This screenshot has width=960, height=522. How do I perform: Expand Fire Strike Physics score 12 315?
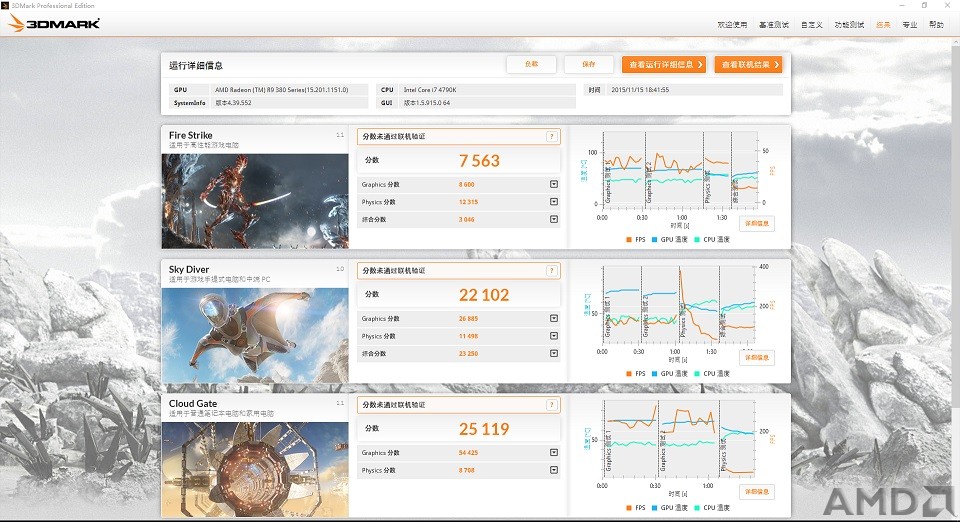[554, 201]
